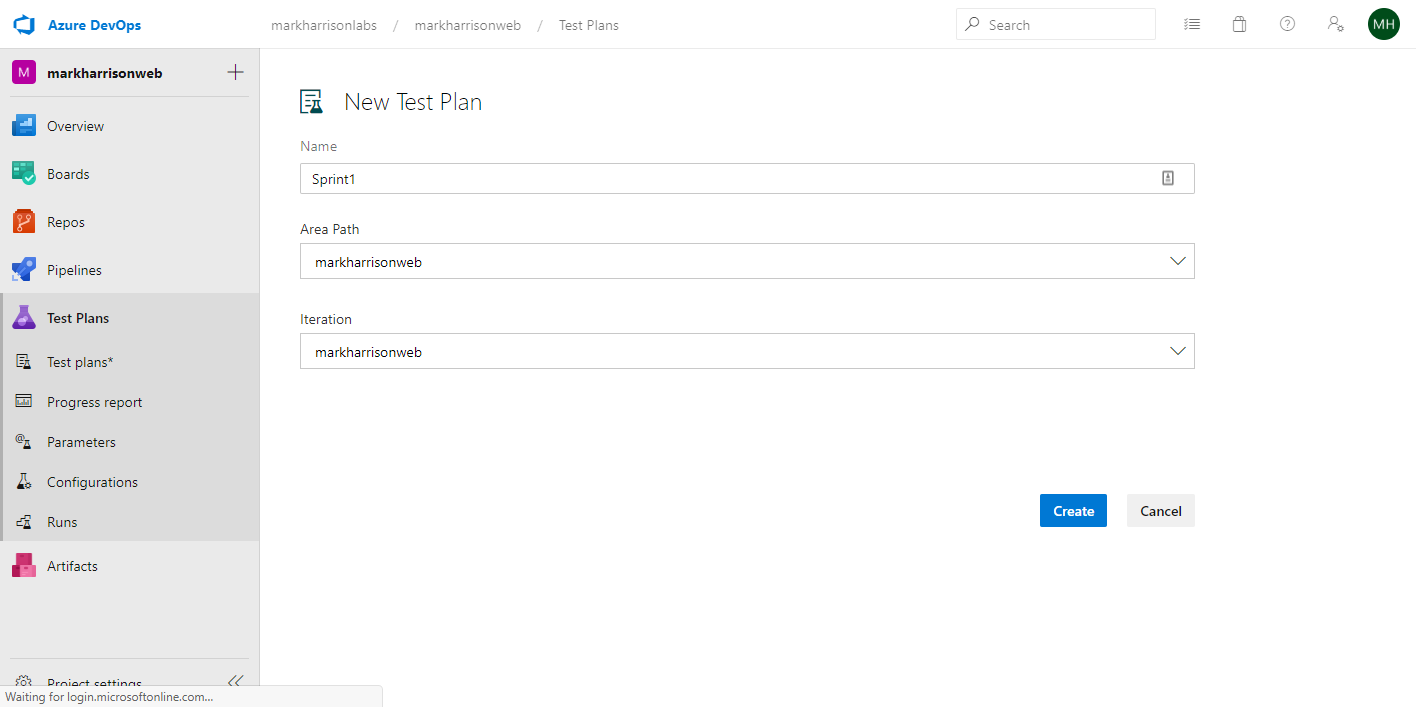1416x707 pixels.
Task: Click the icon inside the Name field
Action: tap(1167, 178)
